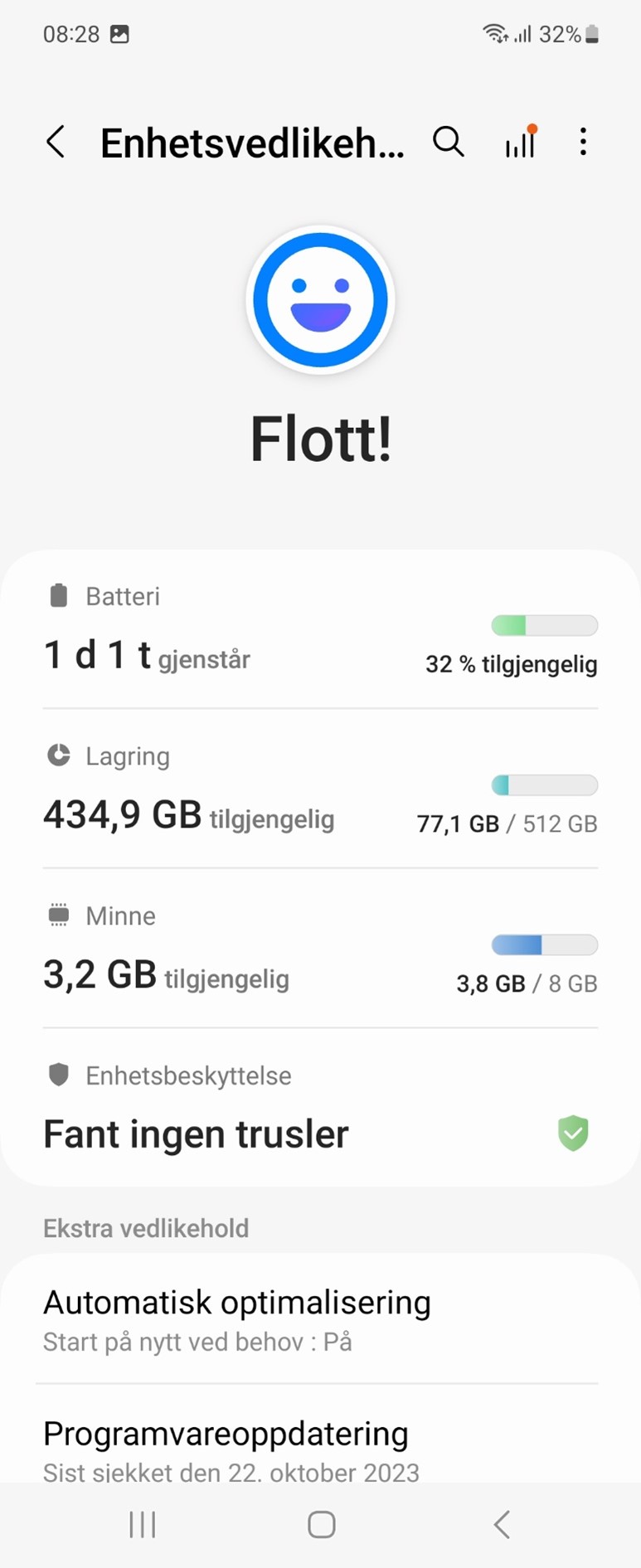Open '3,2 GB tilgjengelig' memory details
The image size is (641, 1568).
[x=166, y=975]
